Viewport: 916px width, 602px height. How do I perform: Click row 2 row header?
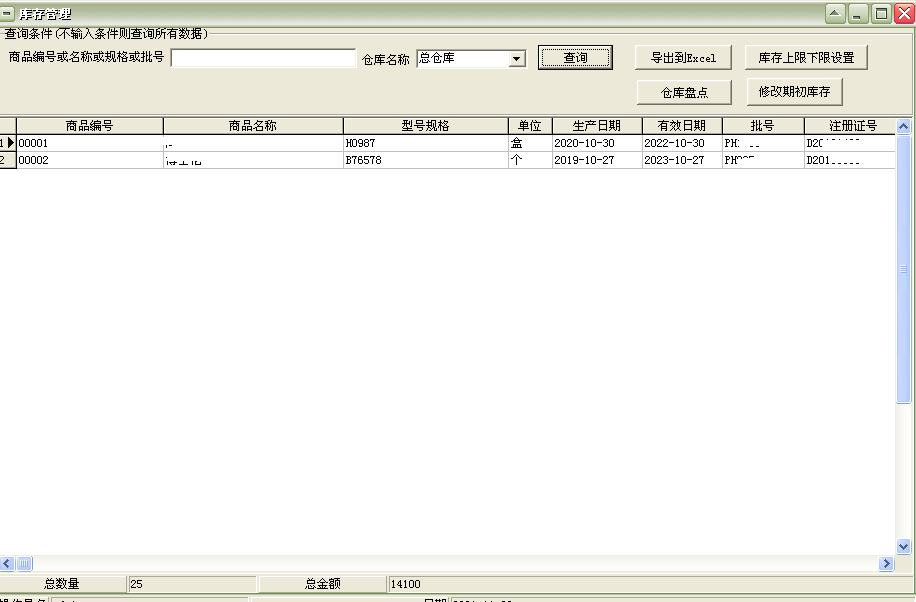point(8,160)
